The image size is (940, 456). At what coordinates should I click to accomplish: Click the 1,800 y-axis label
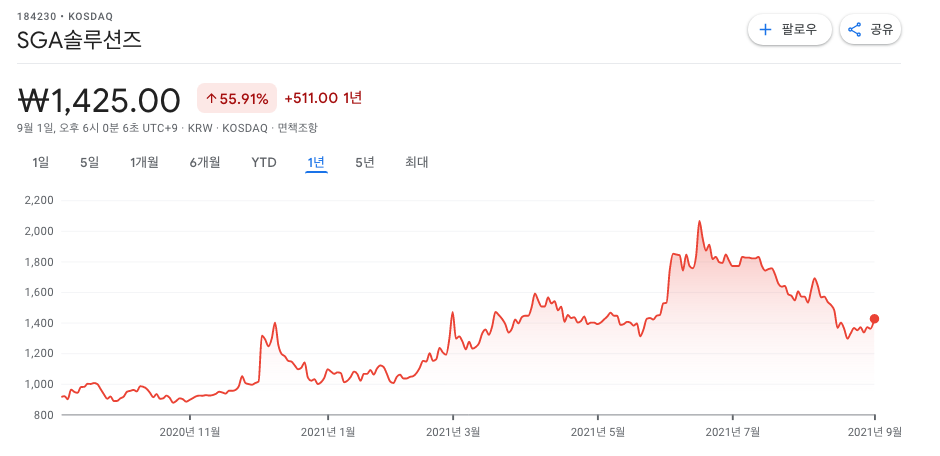[40, 262]
